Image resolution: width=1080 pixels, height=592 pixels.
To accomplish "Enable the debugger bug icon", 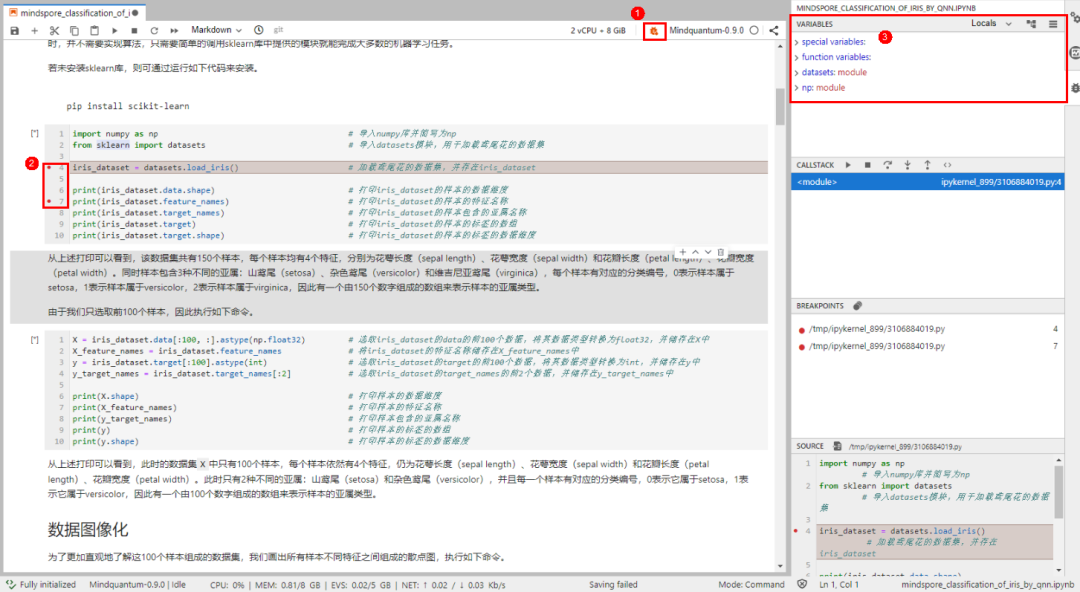I will click(653, 31).
